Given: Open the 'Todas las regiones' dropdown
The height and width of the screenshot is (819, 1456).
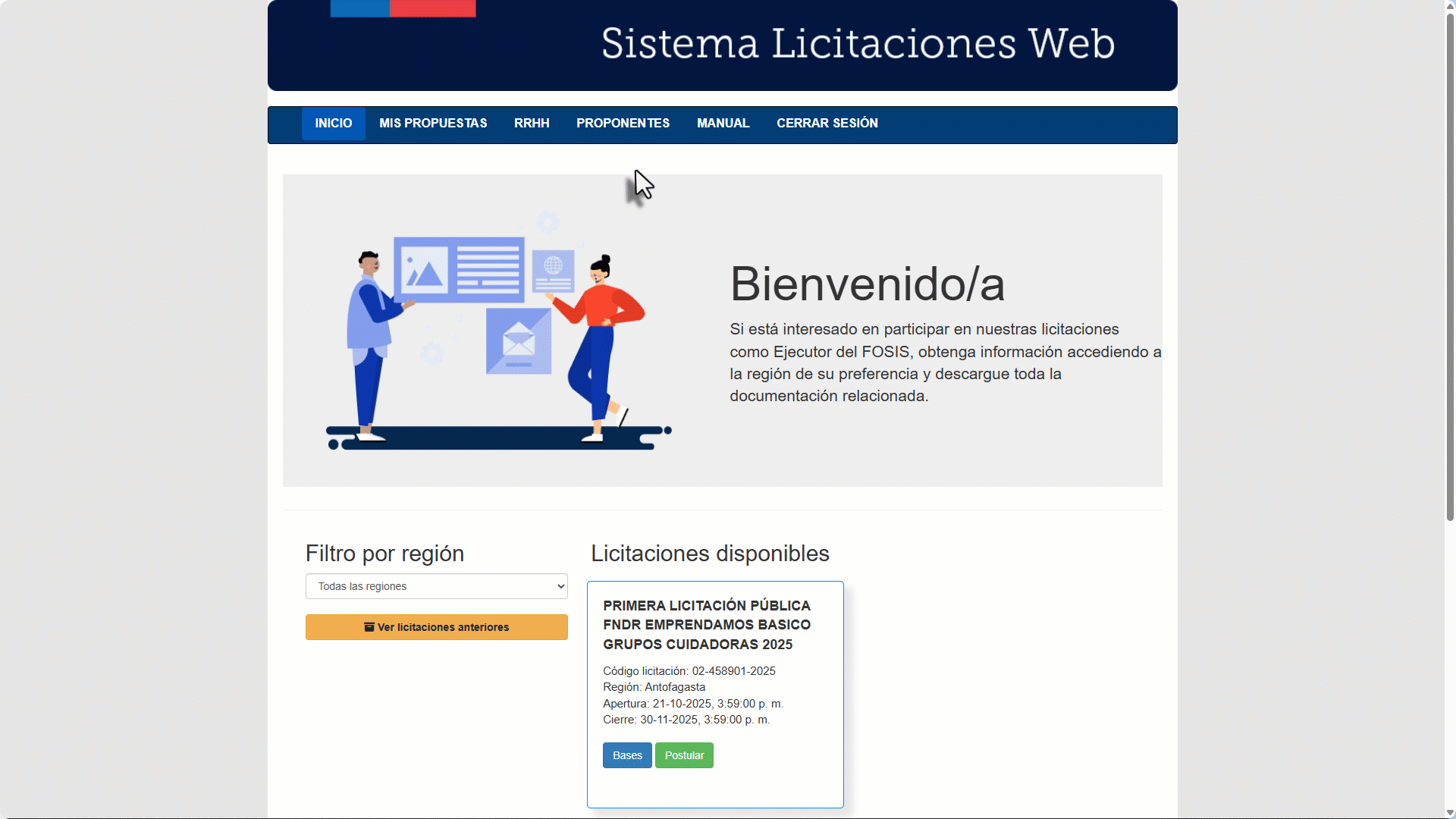Looking at the screenshot, I should tap(436, 586).
